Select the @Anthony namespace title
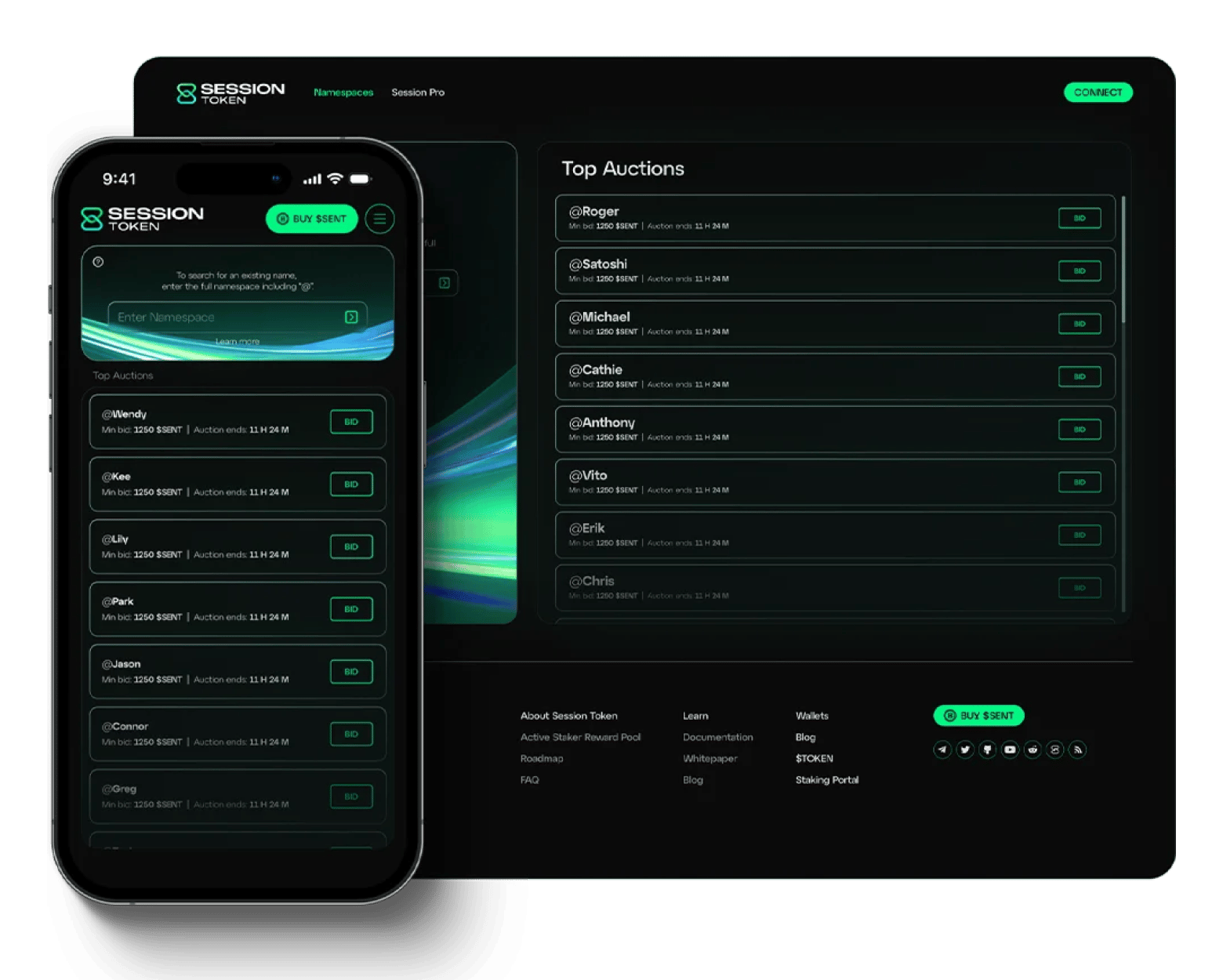Viewport: 1223px width, 980px height. 601,423
